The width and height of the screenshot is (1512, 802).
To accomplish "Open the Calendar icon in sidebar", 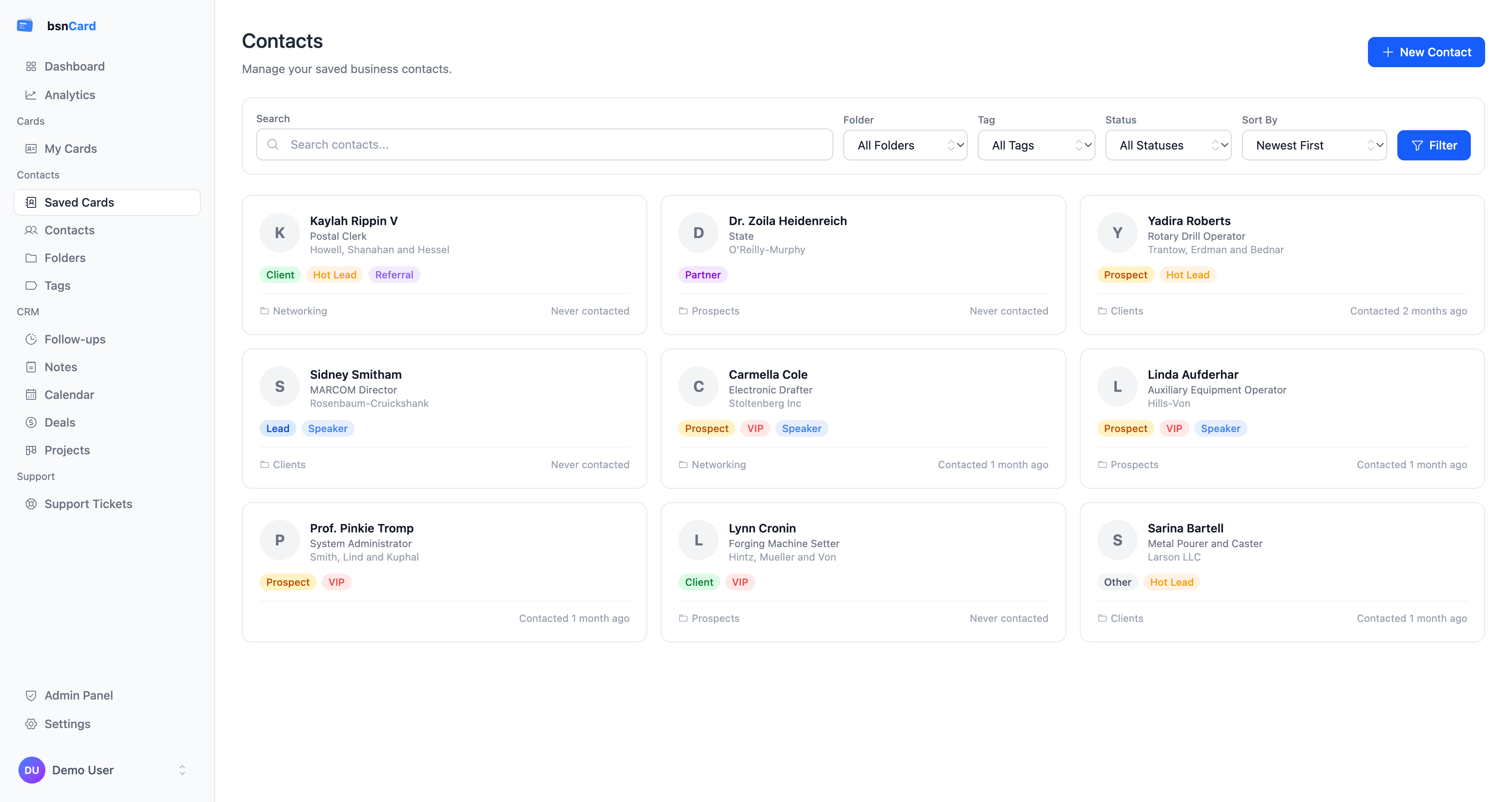I will click(x=31, y=394).
